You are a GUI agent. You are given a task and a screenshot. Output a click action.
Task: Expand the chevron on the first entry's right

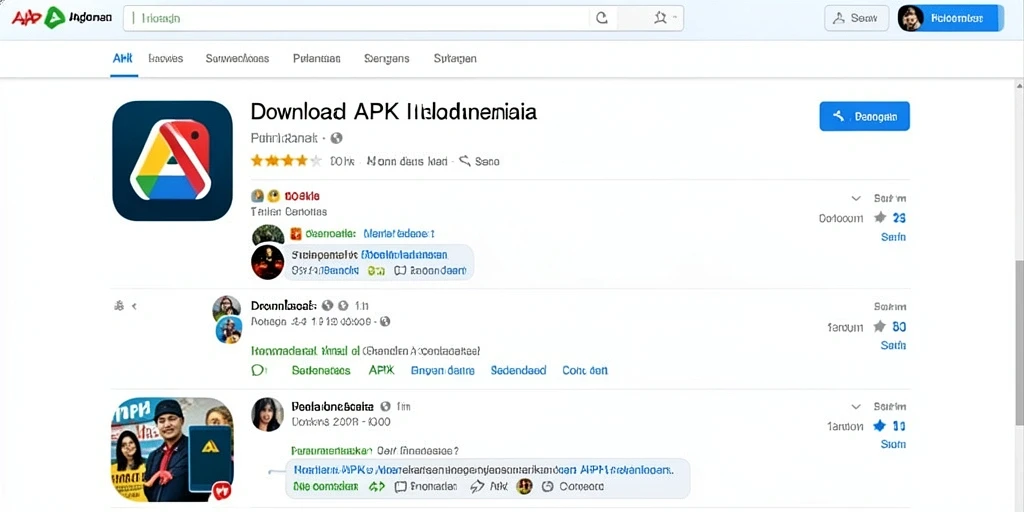[x=856, y=198]
